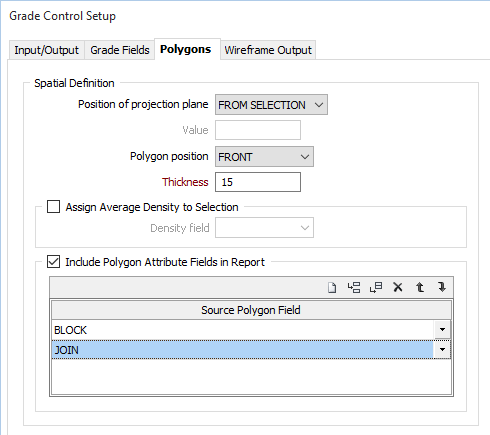Move the row up with arrow icon
490x435 pixels.
pos(420,287)
